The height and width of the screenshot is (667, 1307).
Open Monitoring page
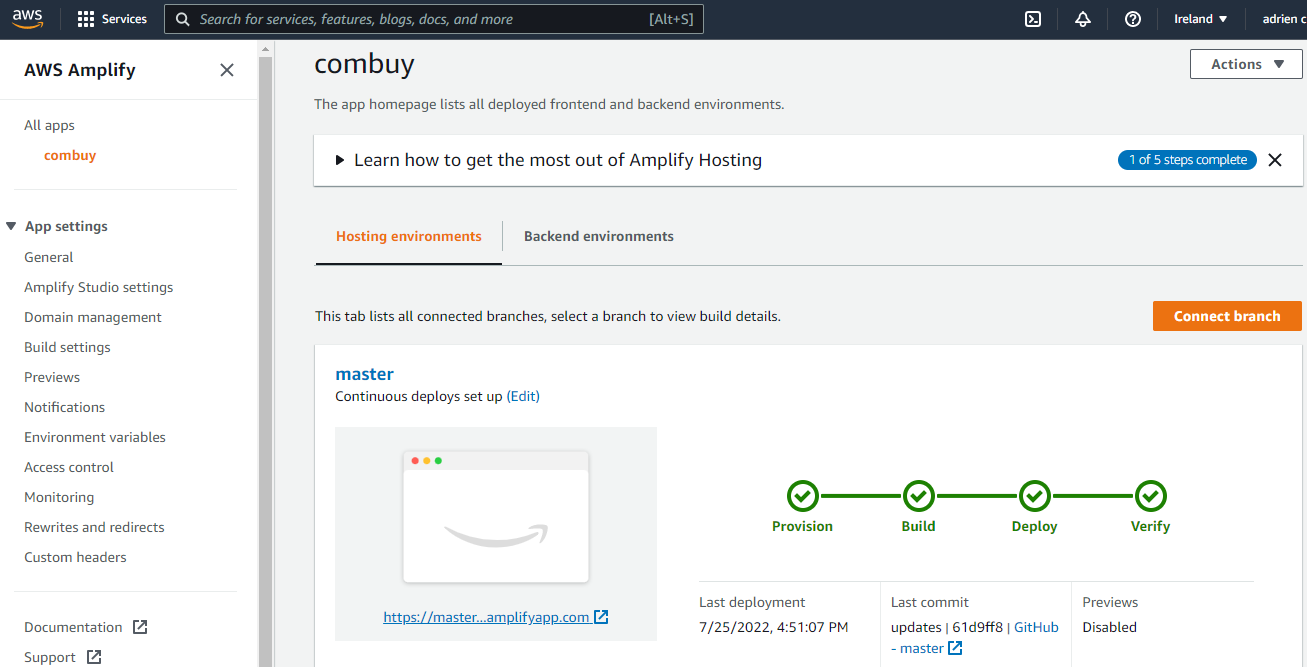coord(59,497)
